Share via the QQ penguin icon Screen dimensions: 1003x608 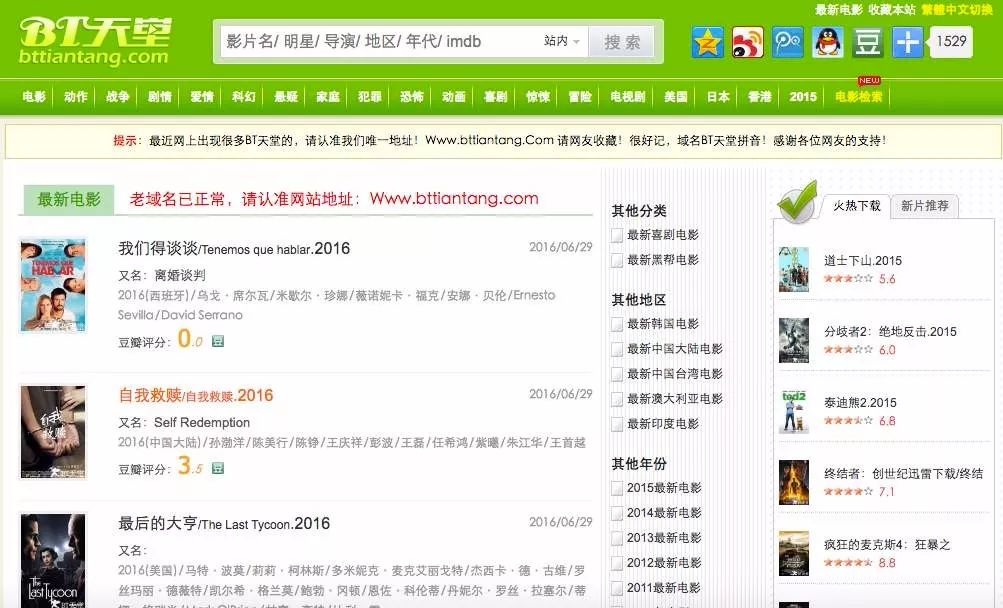click(825, 42)
